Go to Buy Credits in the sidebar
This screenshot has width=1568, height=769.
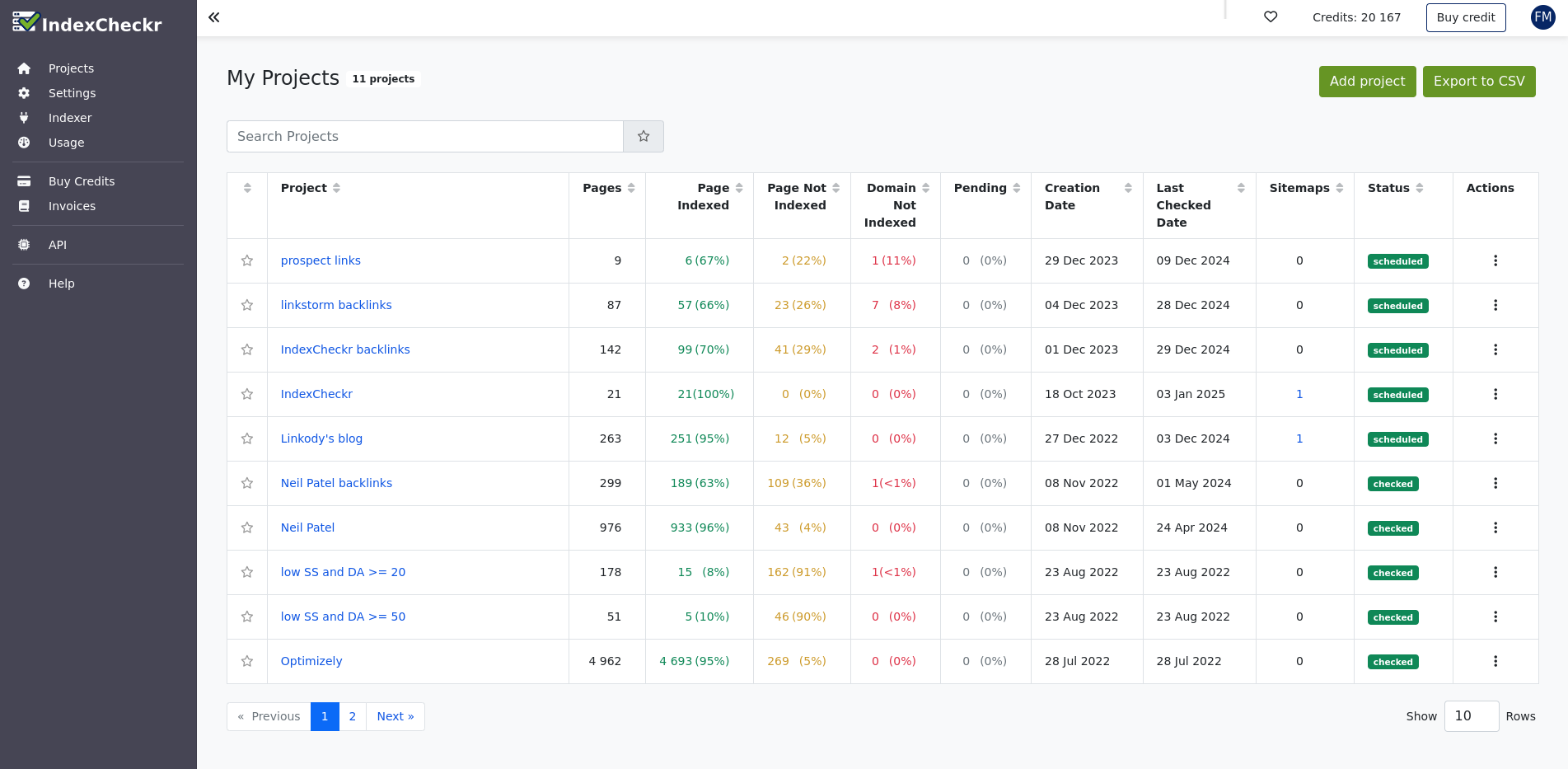coord(82,181)
